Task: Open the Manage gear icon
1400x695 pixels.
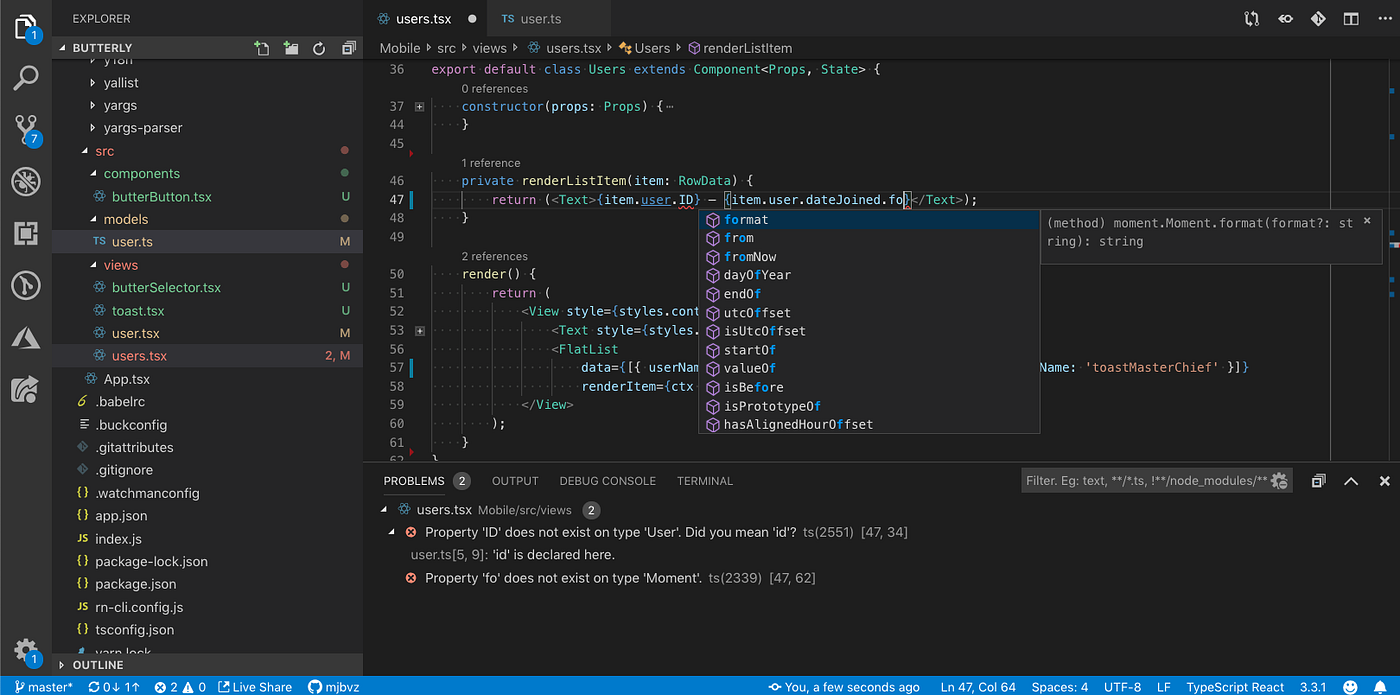Action: point(26,648)
